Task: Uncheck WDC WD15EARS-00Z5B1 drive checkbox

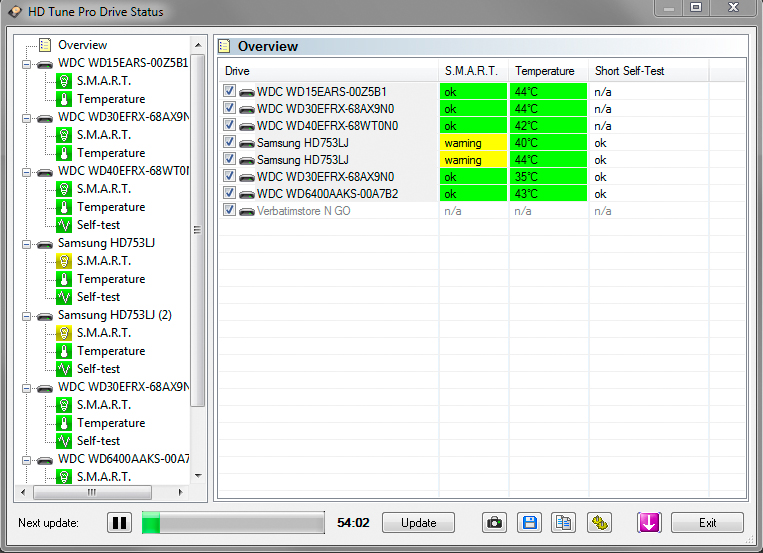Action: coord(229,91)
